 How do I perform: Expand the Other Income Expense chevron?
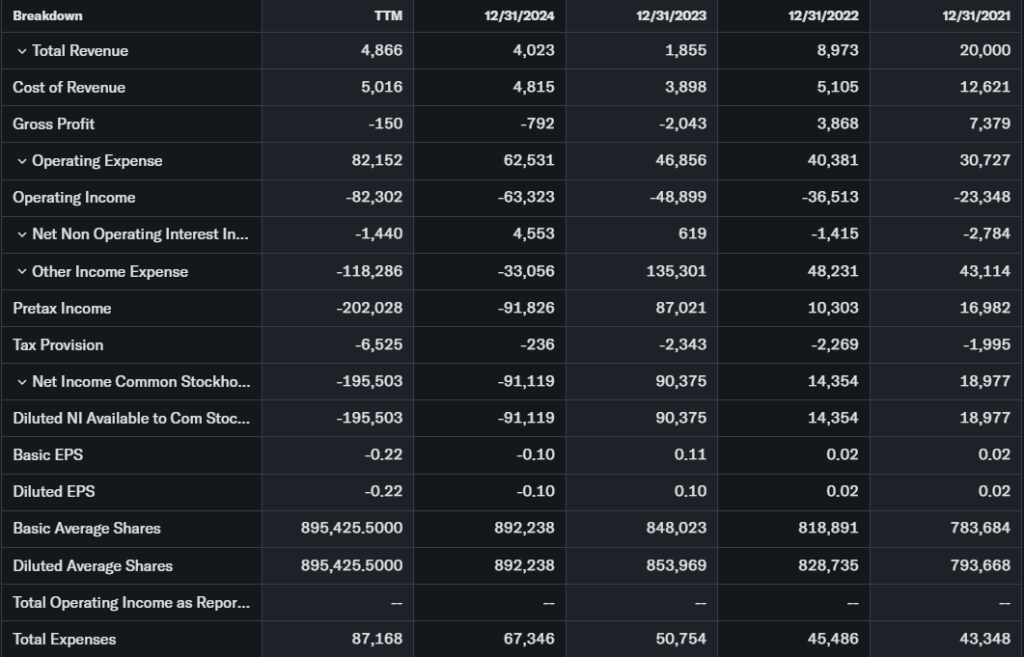click(x=22, y=272)
